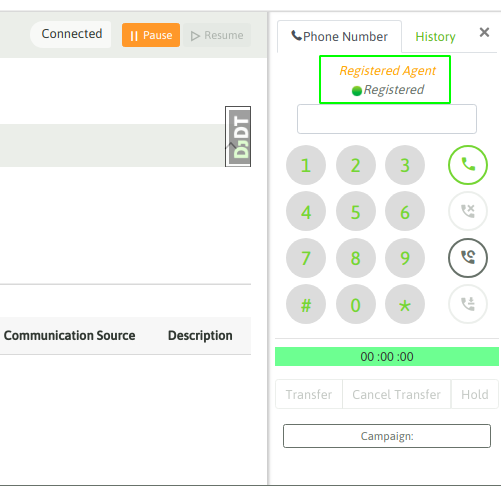This screenshot has width=501, height=486.
Task: Open the DT side tab handle
Action: coord(238,137)
